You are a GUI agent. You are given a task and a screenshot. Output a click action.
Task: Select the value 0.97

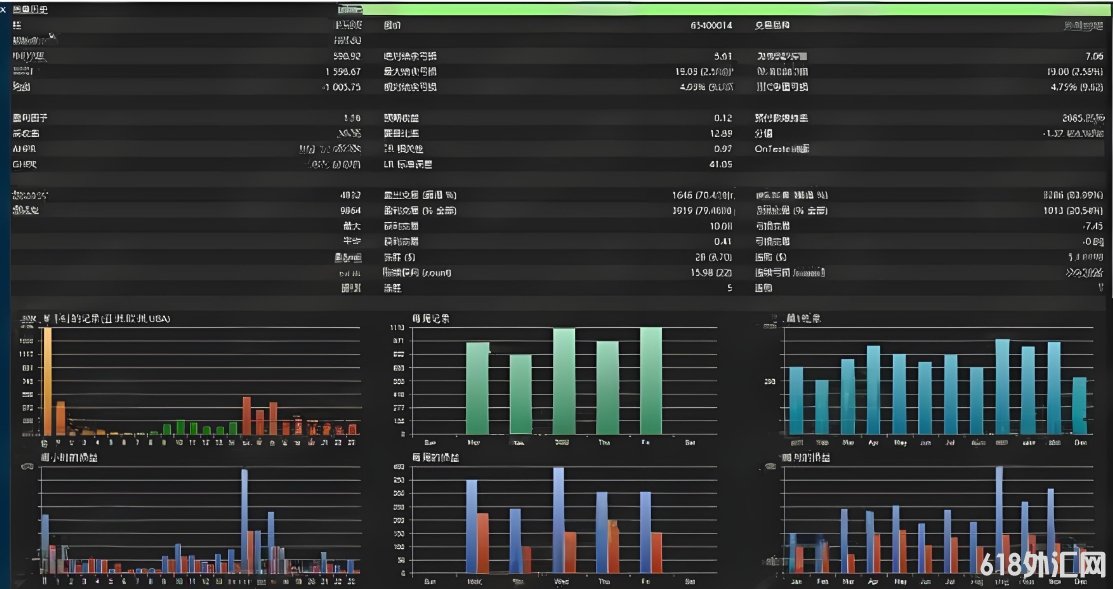pos(723,149)
